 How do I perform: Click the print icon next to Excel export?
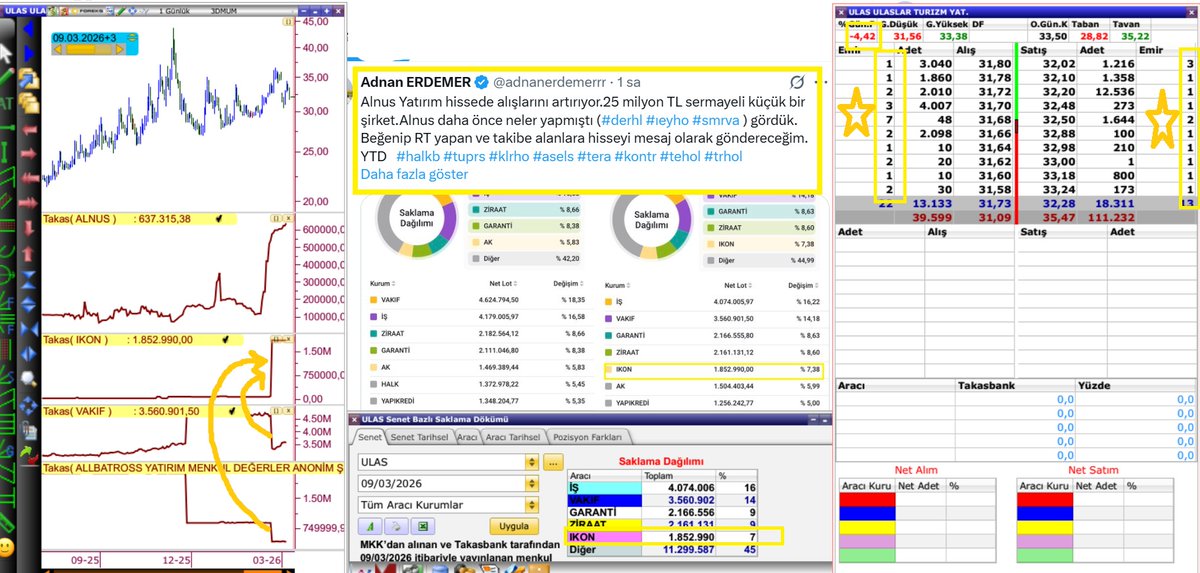coord(396,526)
